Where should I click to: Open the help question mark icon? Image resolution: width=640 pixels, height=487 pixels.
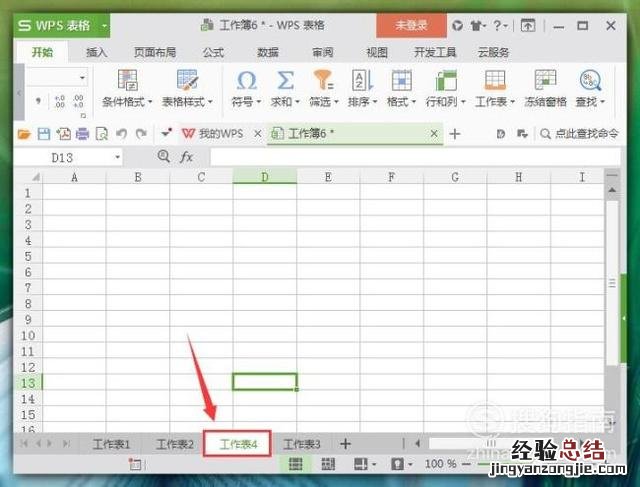pos(498,26)
